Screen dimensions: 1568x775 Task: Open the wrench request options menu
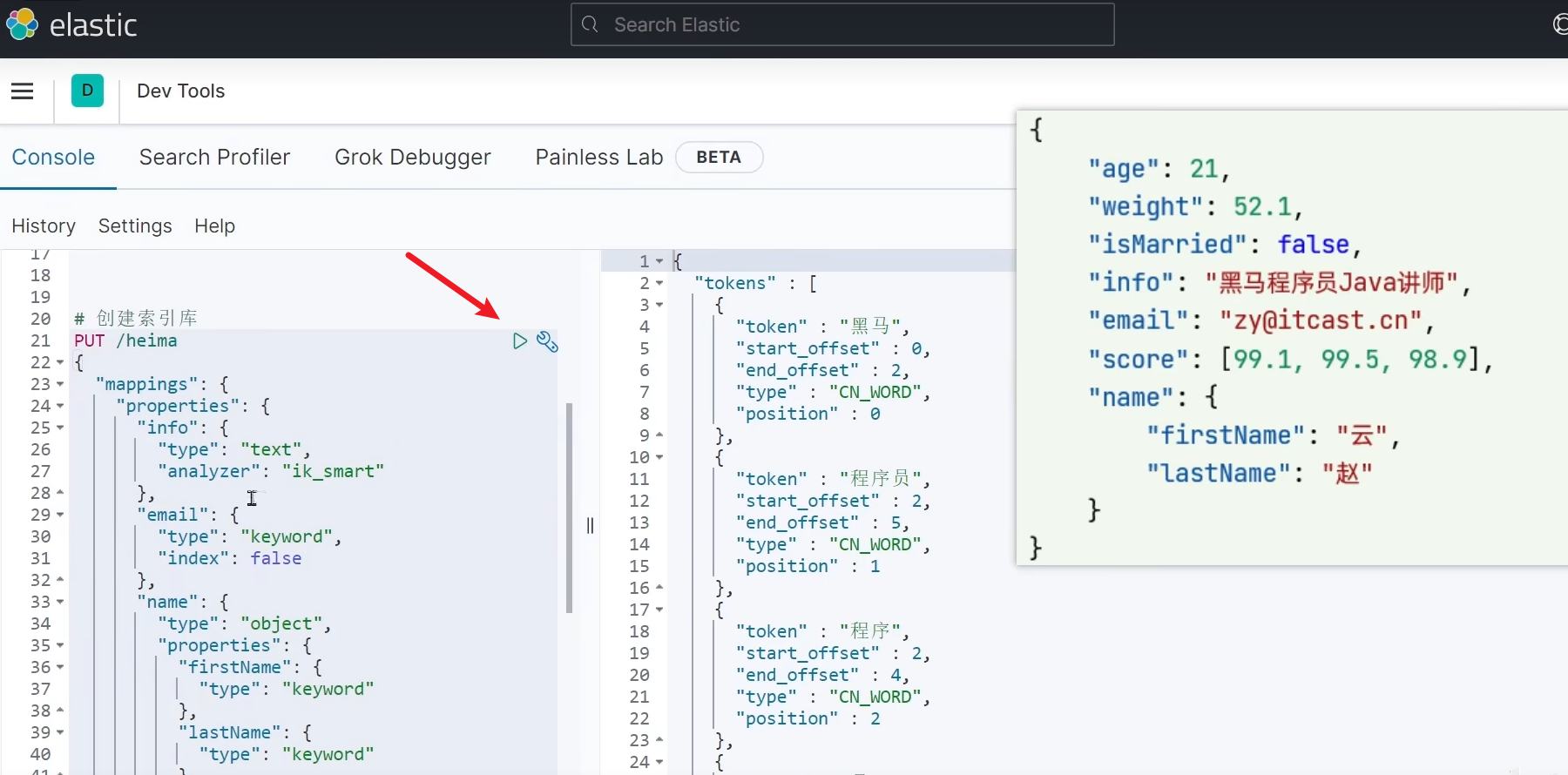[547, 341]
